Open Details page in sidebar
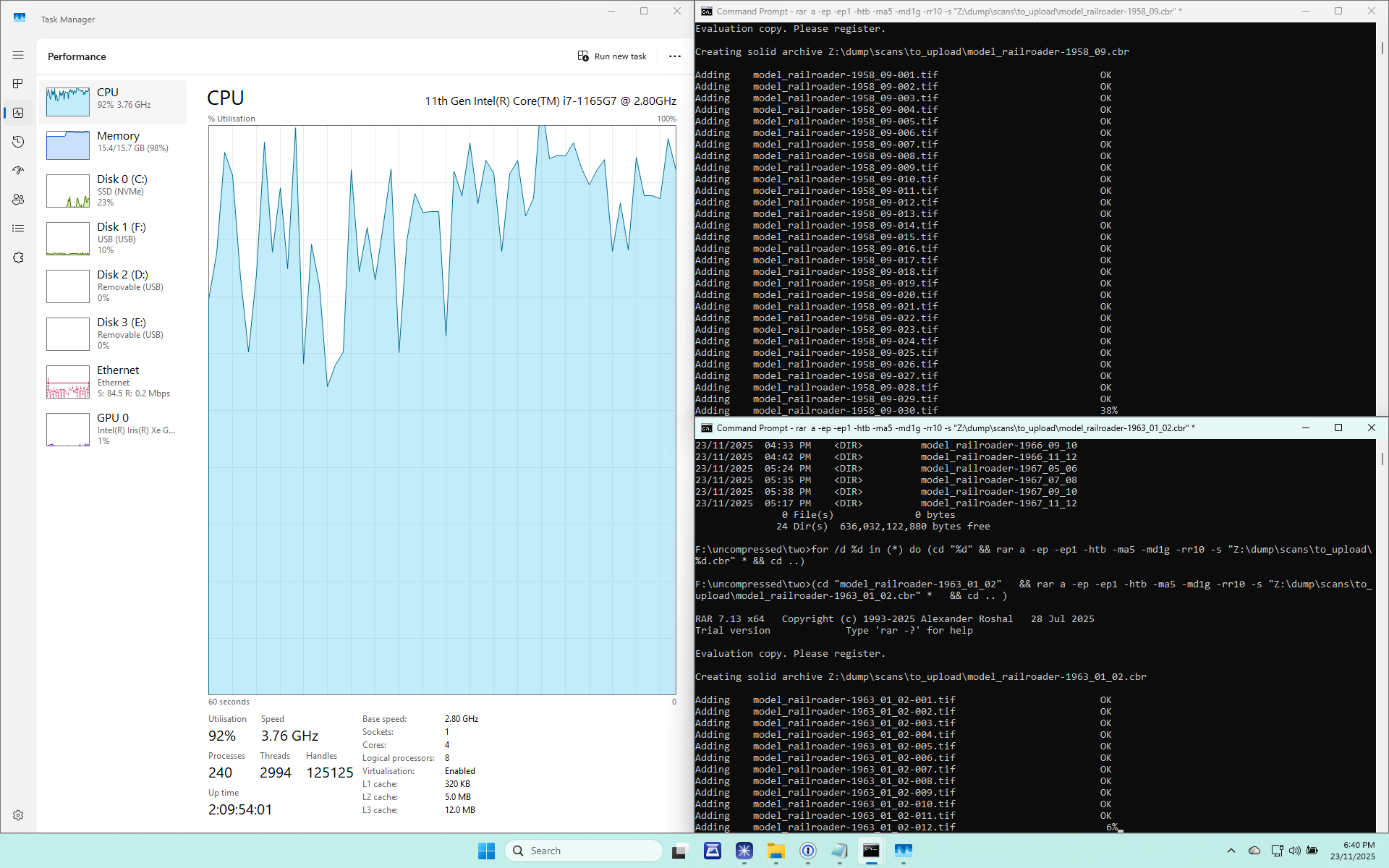 (18, 229)
